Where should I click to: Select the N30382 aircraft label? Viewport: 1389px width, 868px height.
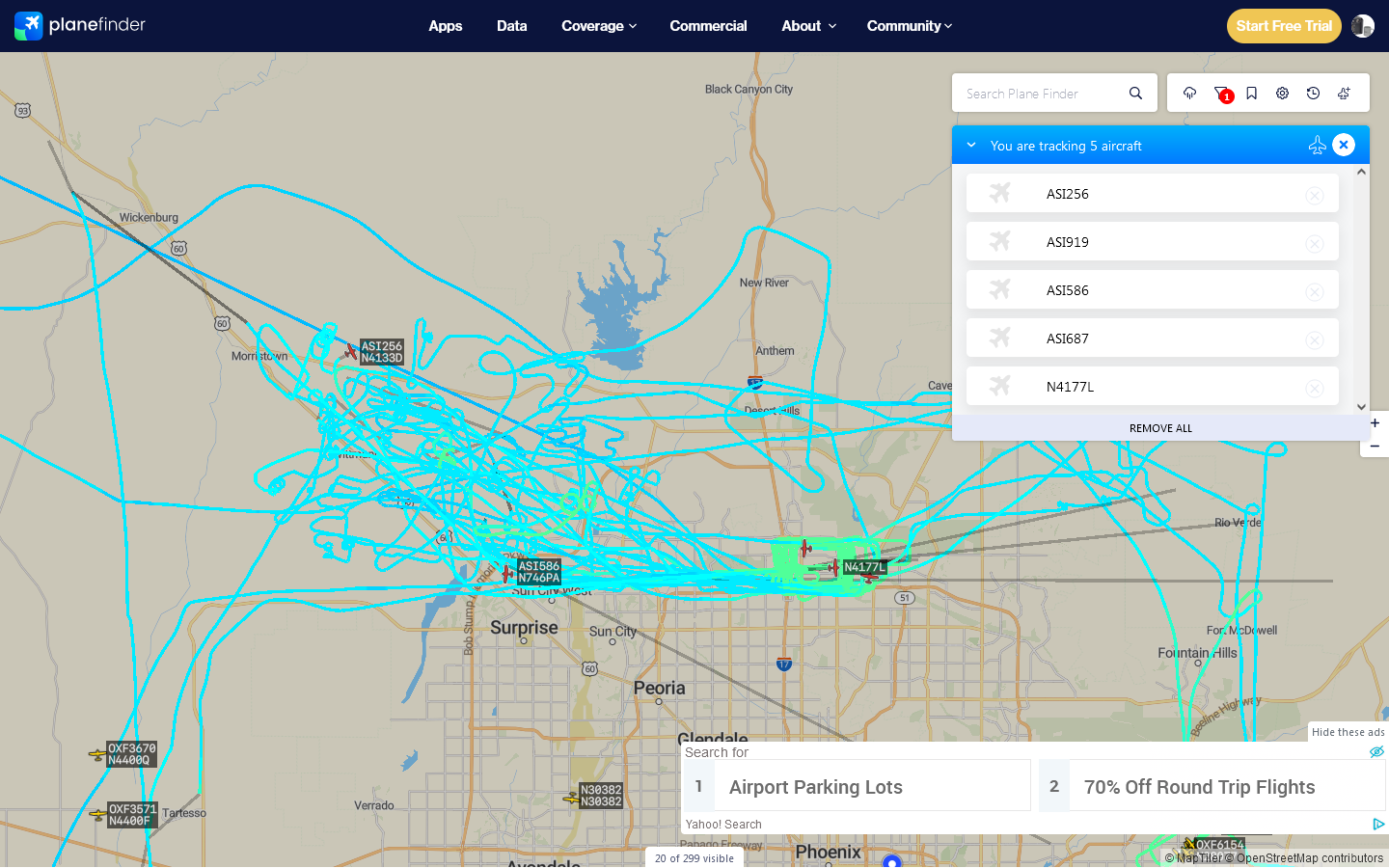pos(601,796)
